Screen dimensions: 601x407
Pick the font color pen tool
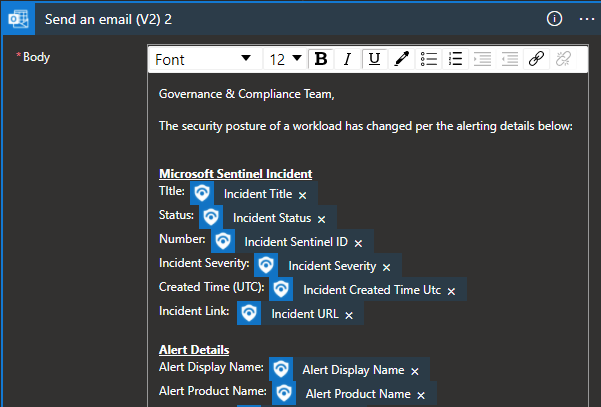coord(401,59)
